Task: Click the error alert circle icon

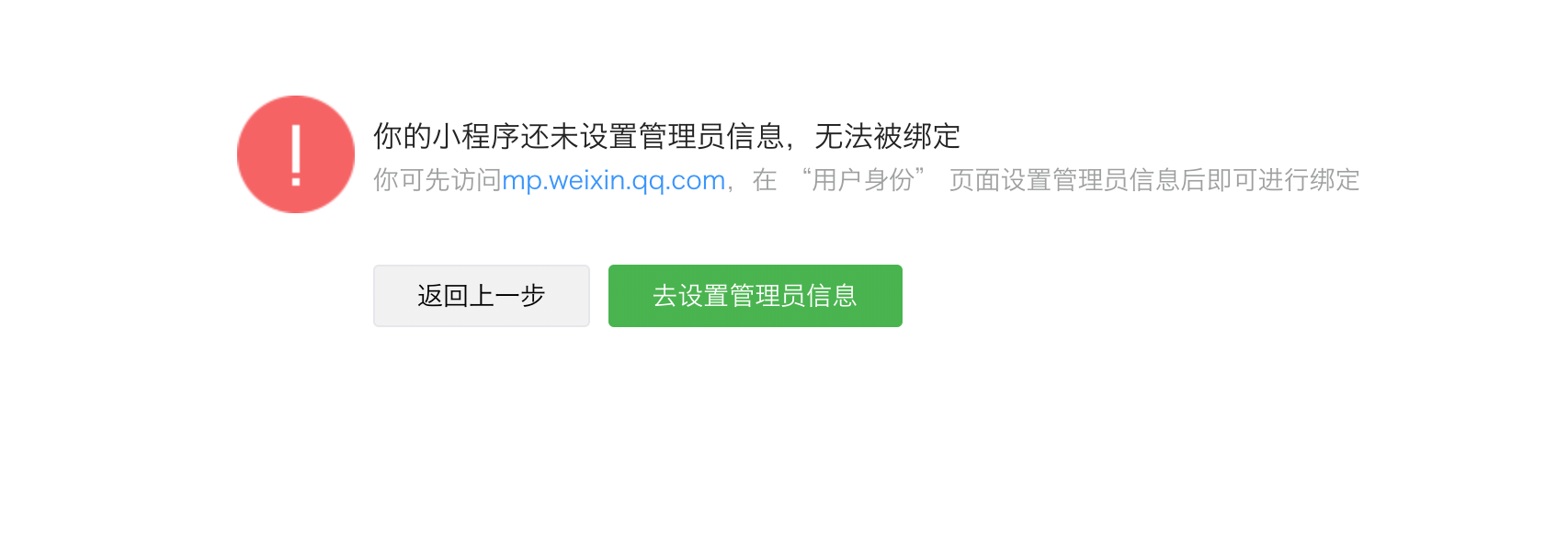Action: [x=296, y=154]
